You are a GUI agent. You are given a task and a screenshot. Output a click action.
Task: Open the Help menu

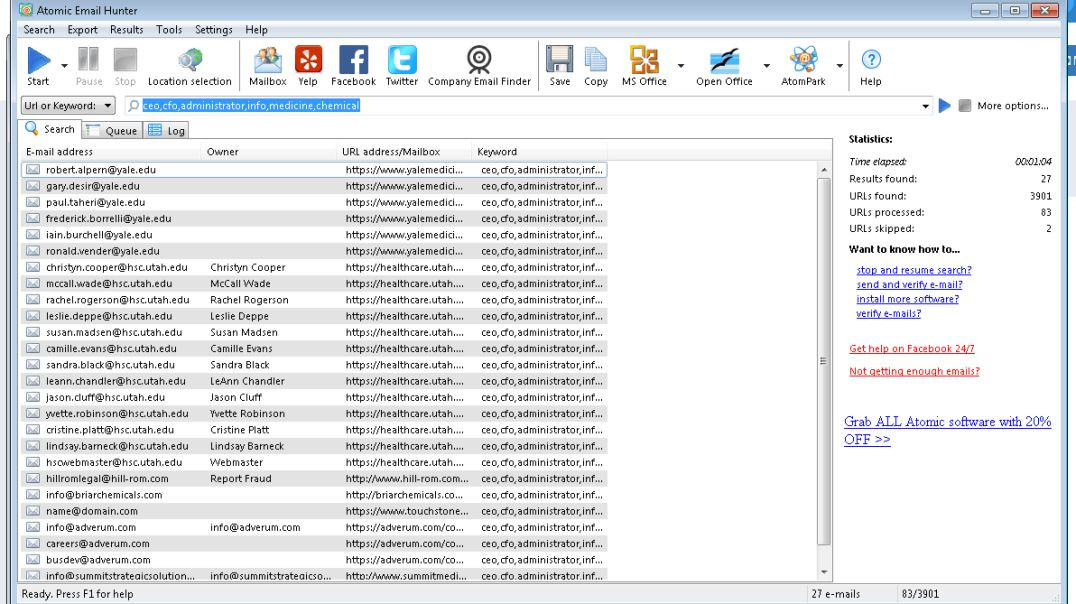point(257,30)
